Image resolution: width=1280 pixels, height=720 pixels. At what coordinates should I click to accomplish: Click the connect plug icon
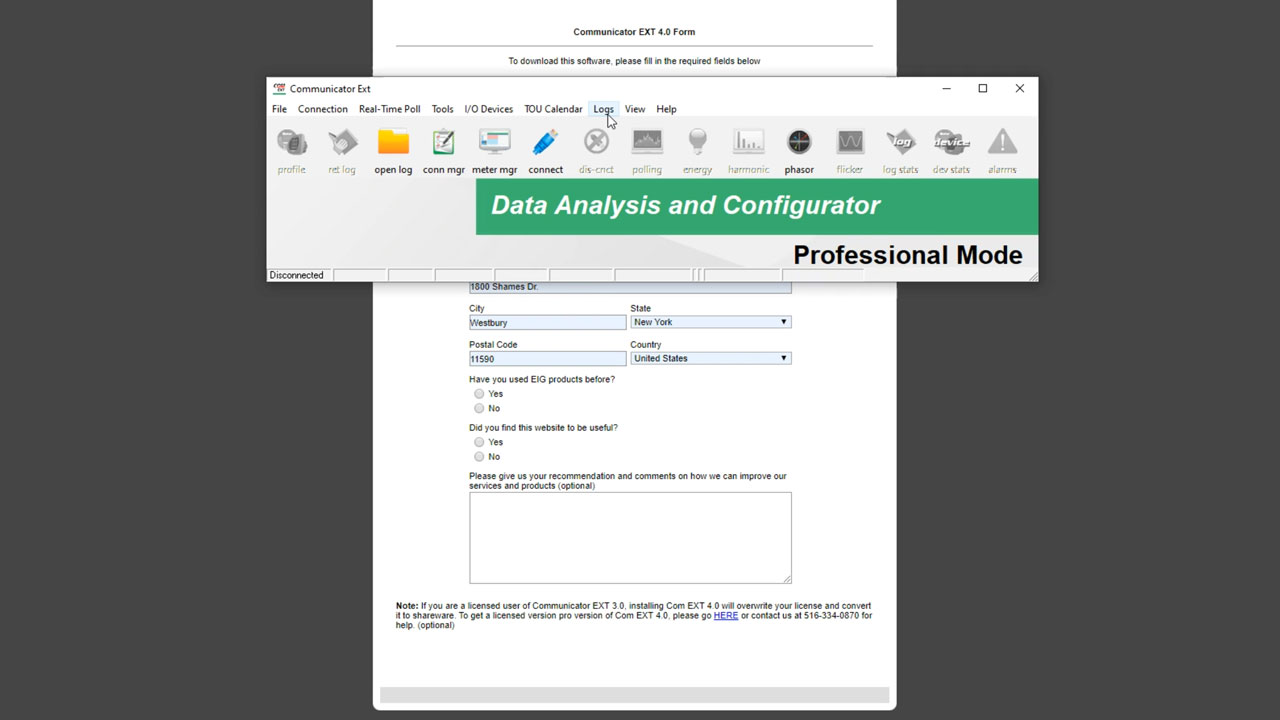point(545,150)
